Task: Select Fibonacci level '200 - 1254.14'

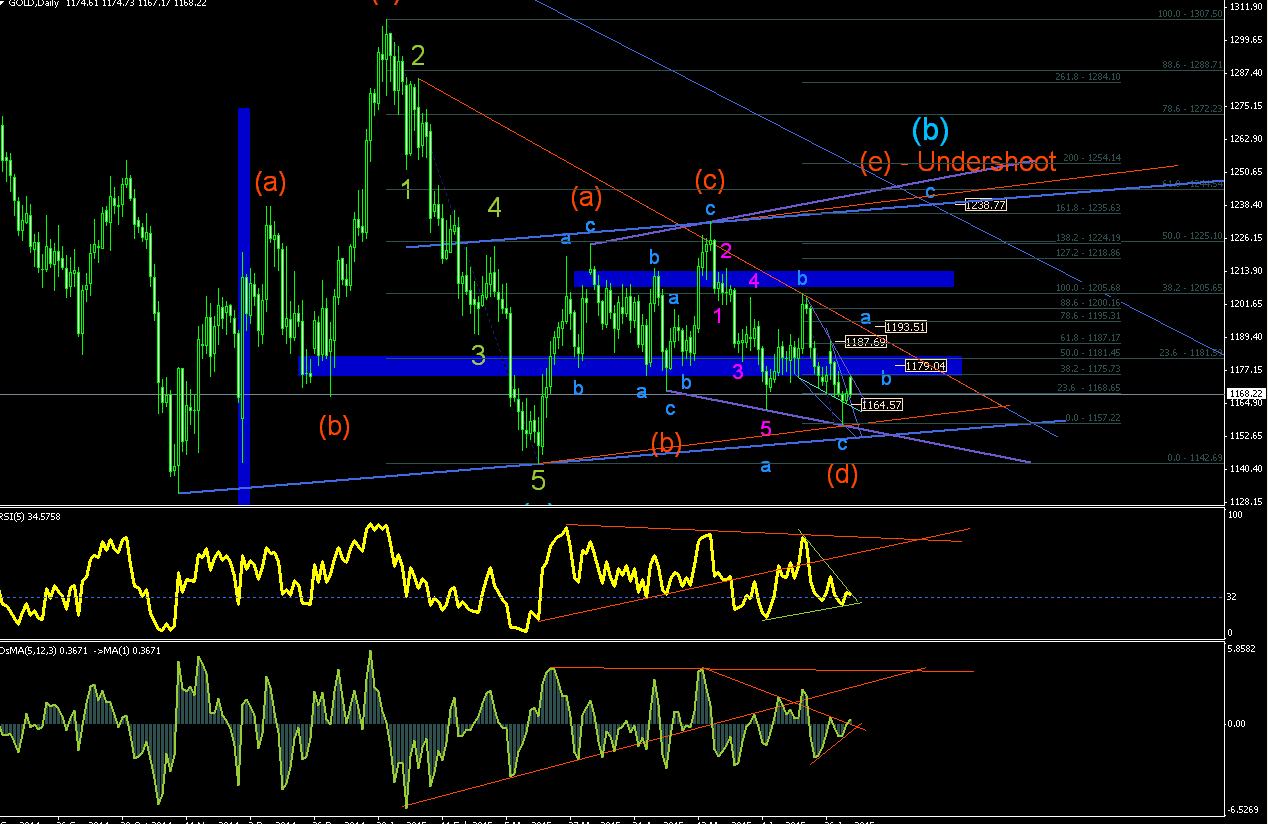Action: [1091, 158]
